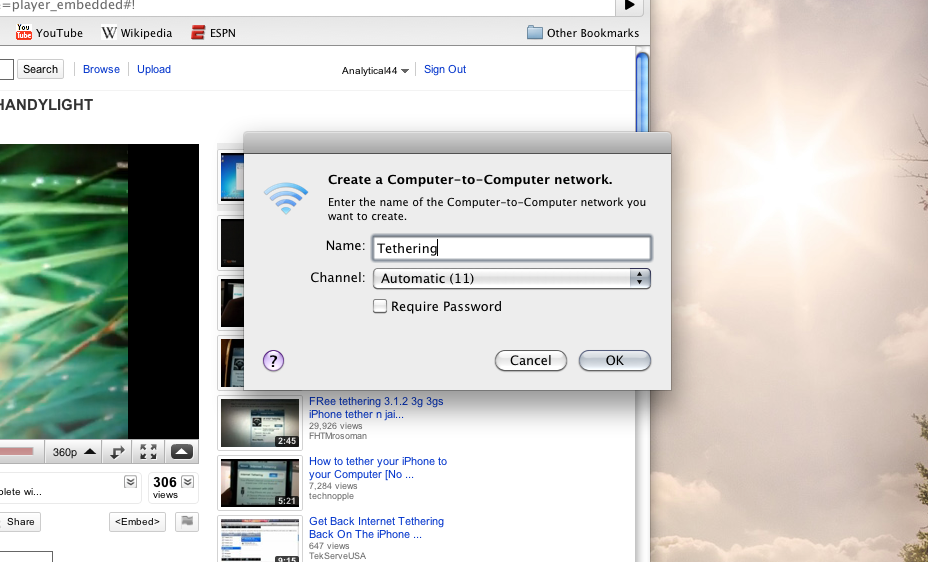
Task: Click the TekServeUSA video thumbnail
Action: coord(260,540)
